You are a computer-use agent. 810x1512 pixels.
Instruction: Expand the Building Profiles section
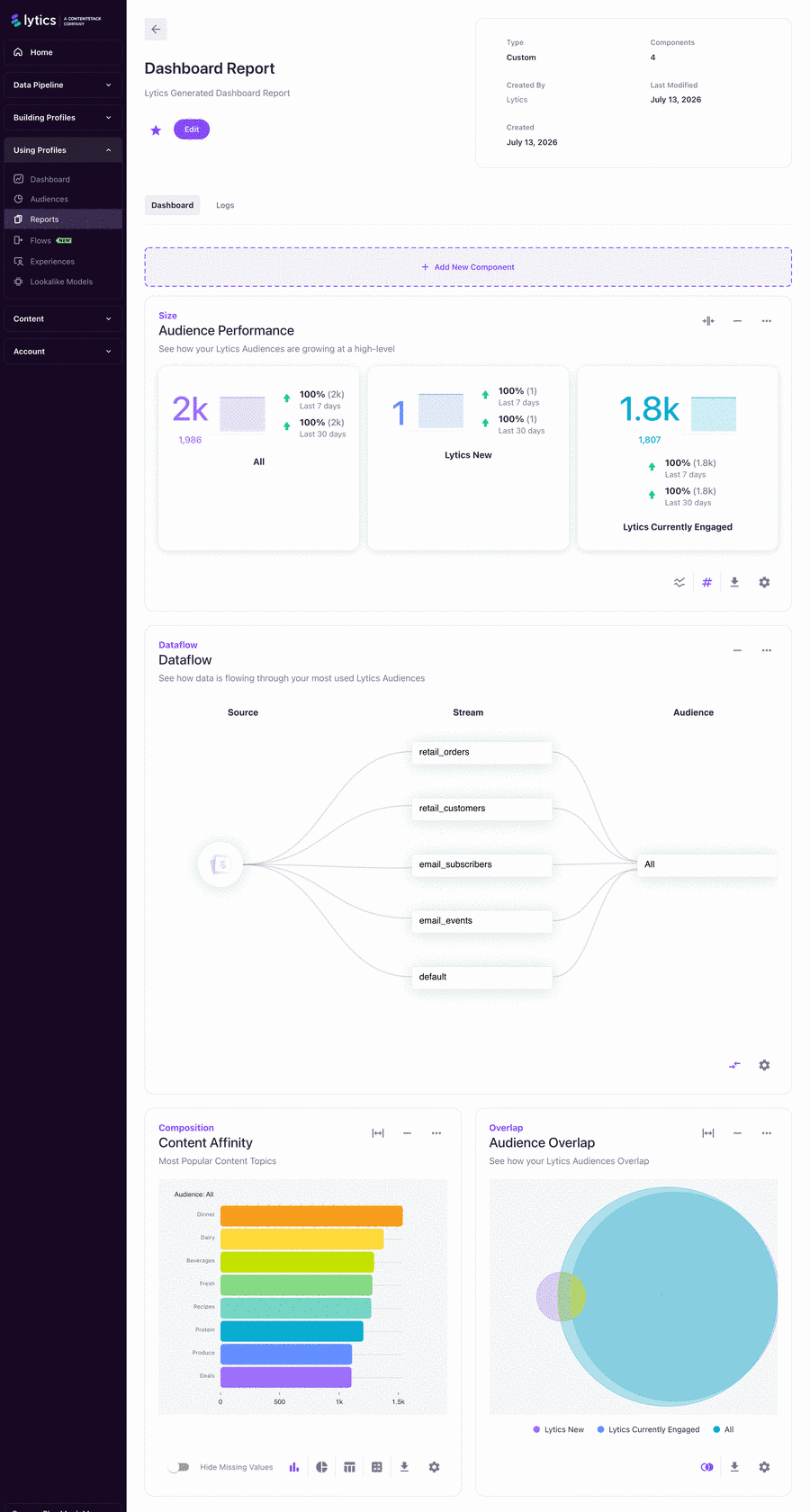click(63, 118)
